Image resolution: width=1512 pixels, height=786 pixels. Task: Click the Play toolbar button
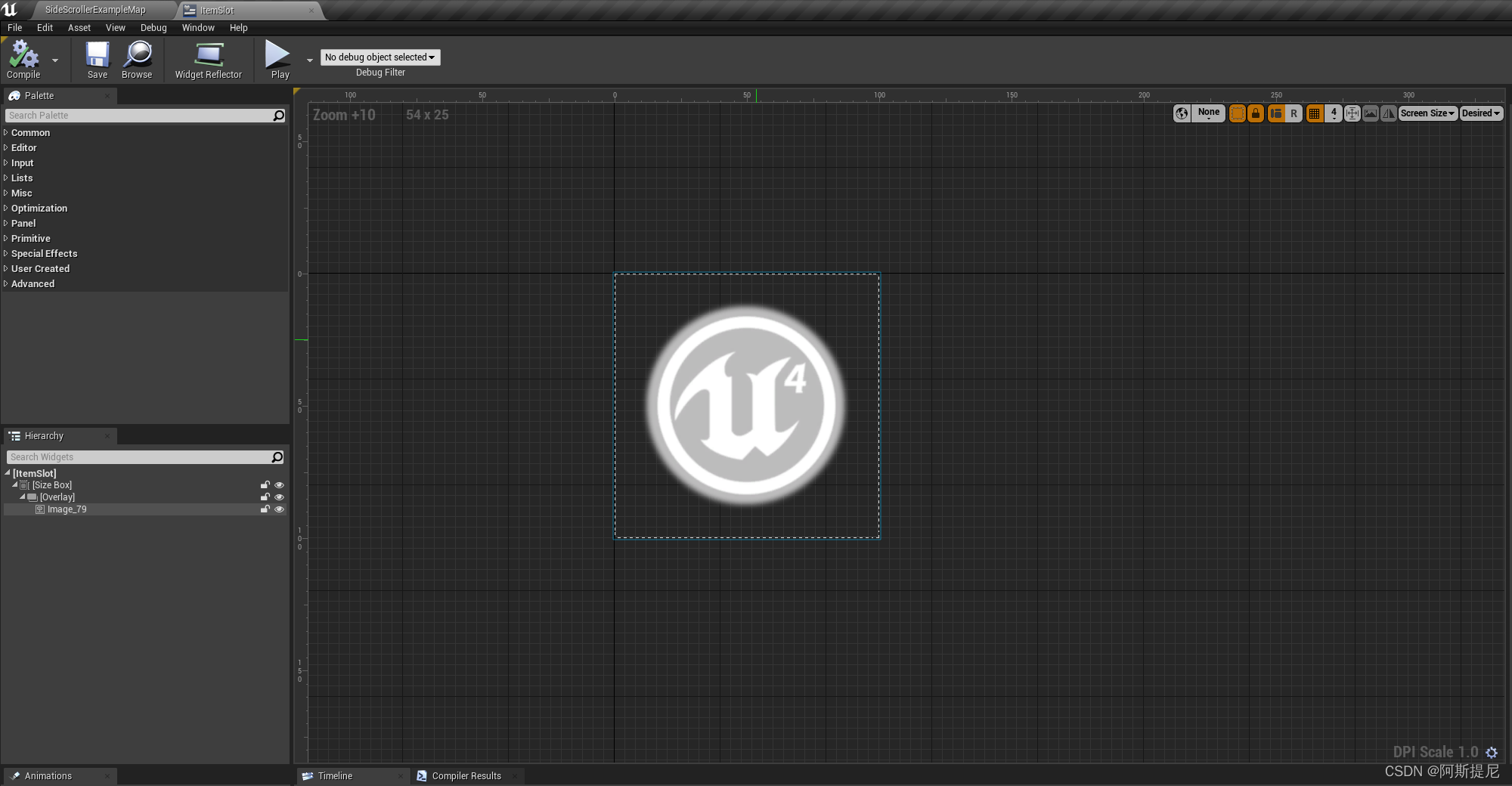pos(279,60)
